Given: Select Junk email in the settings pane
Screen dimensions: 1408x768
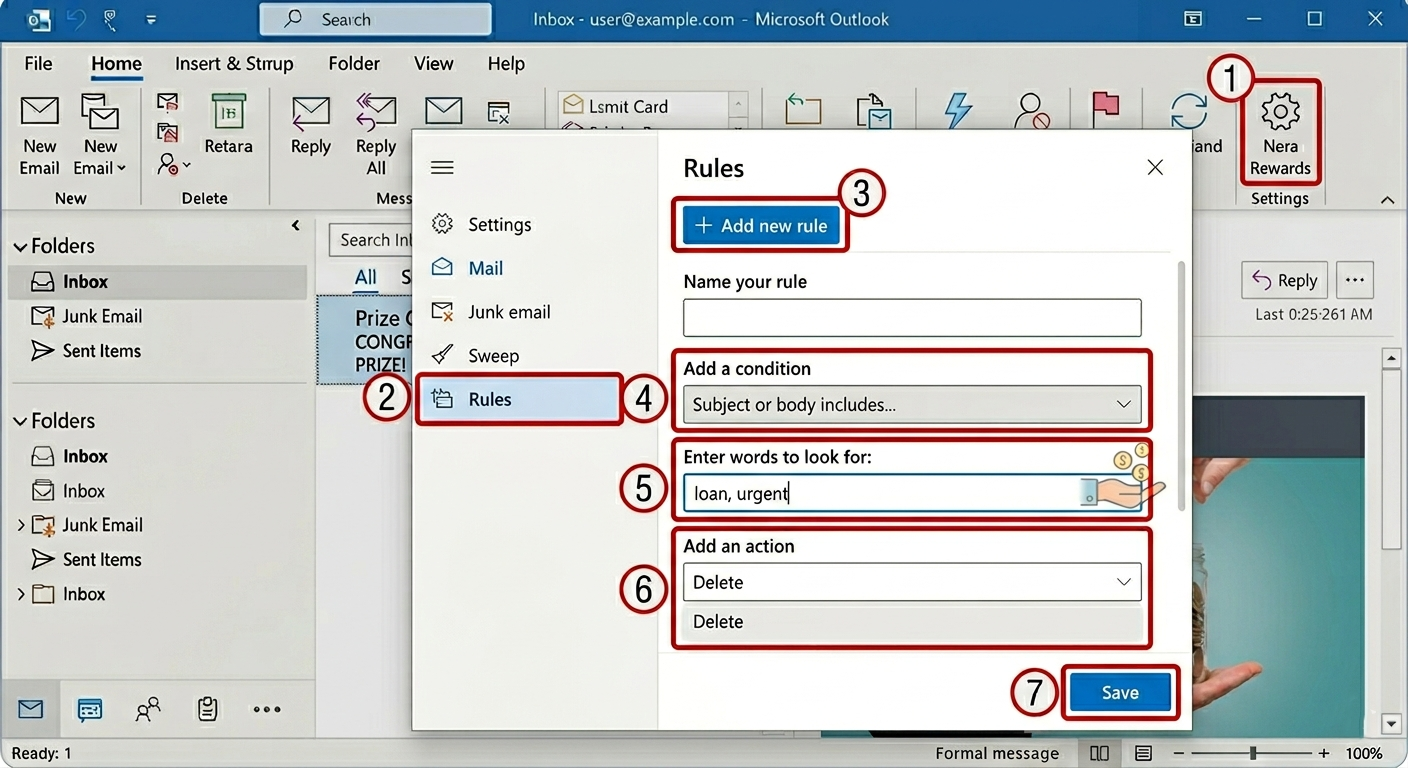Looking at the screenshot, I should click(508, 311).
